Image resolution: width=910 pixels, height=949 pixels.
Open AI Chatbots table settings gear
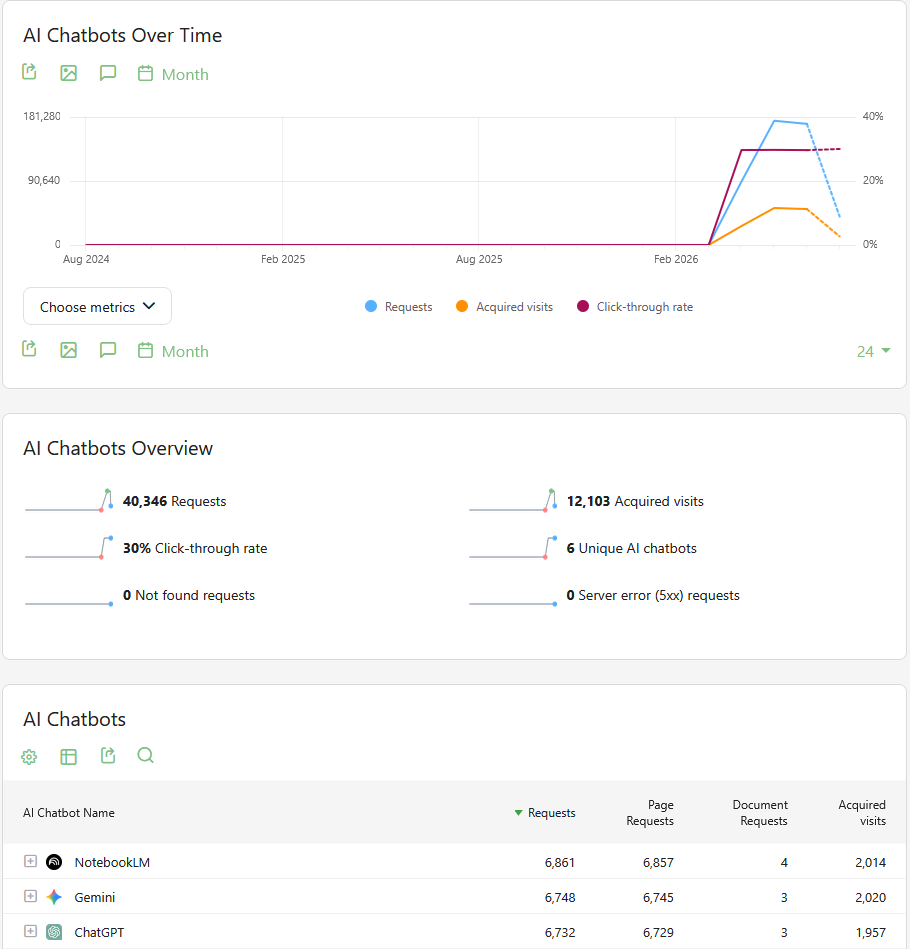[29, 757]
